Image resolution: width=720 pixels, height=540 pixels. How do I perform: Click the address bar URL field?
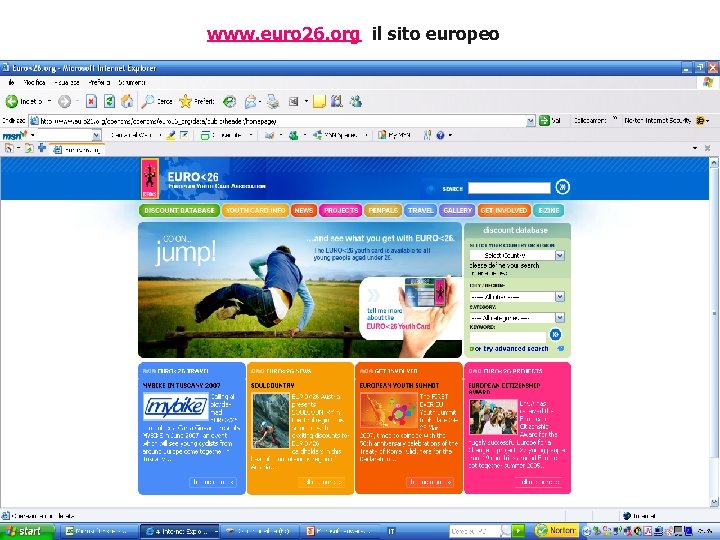coord(278,121)
